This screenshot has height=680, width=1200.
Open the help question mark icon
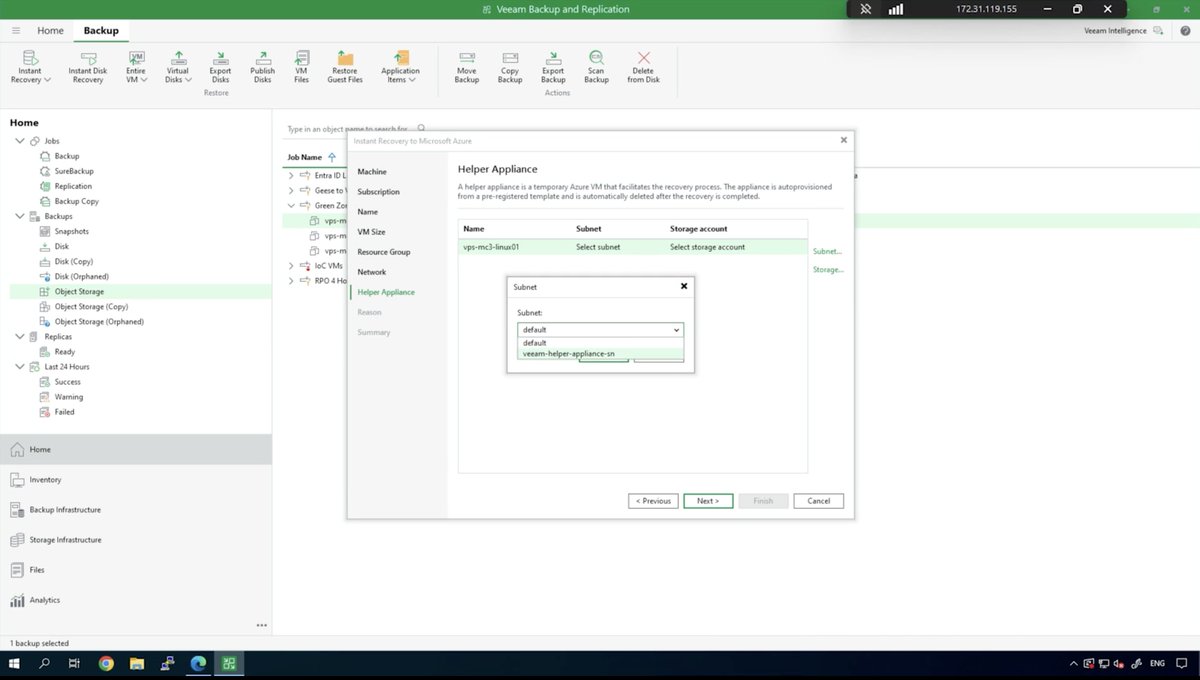(1184, 31)
